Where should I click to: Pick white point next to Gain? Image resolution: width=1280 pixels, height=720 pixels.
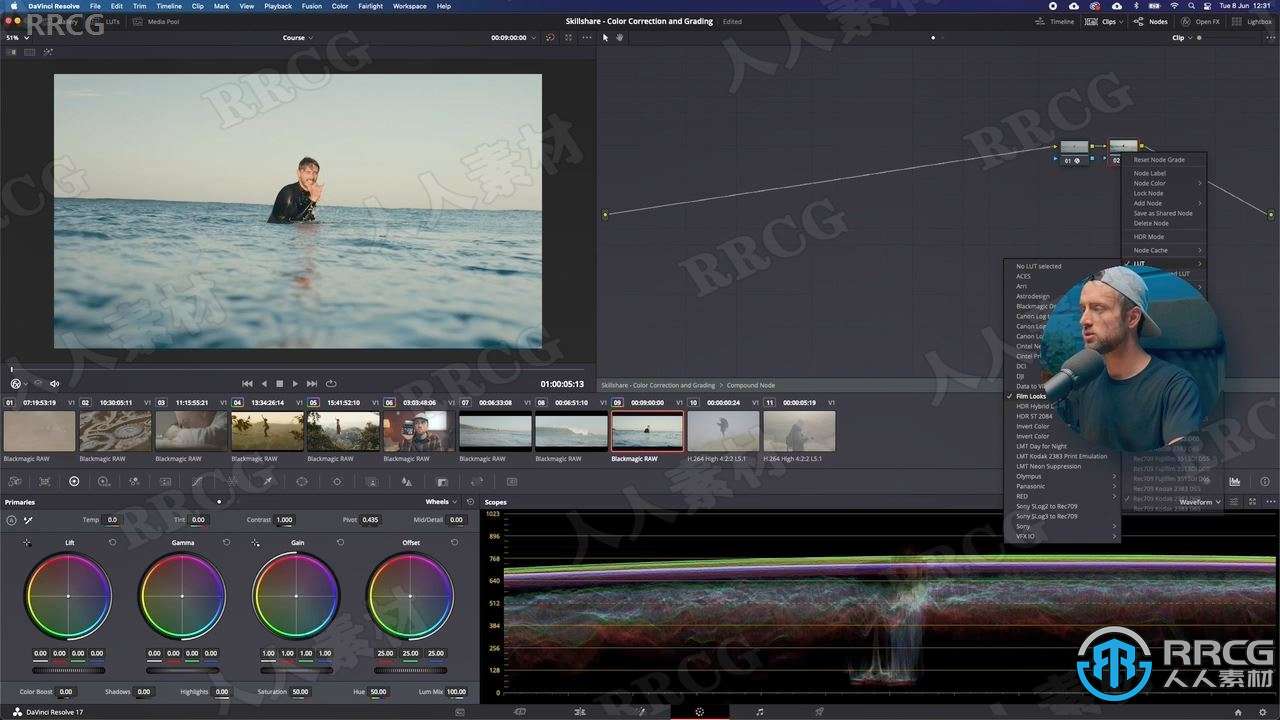click(256, 542)
